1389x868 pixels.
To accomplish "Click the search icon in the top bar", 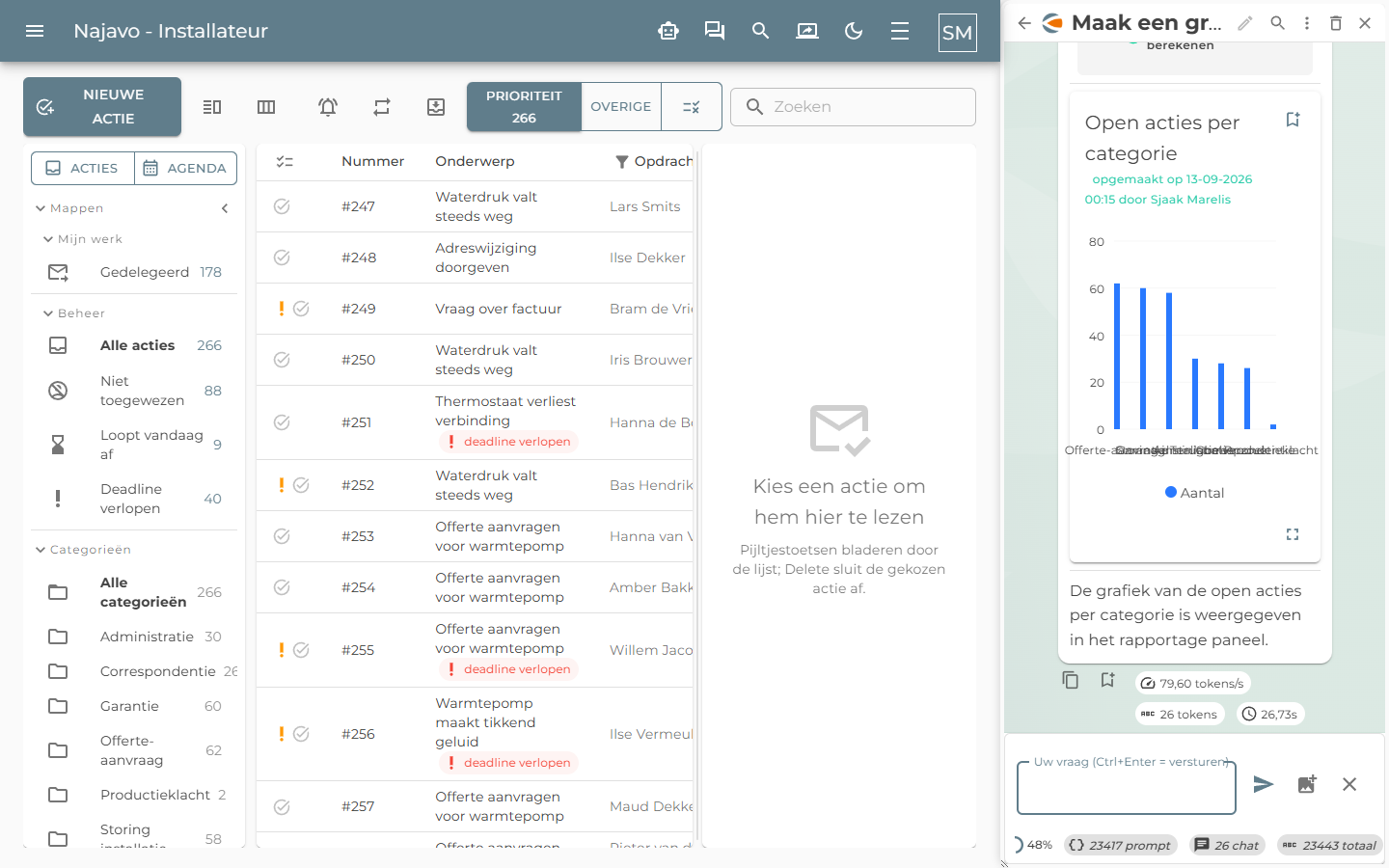I will point(761,31).
